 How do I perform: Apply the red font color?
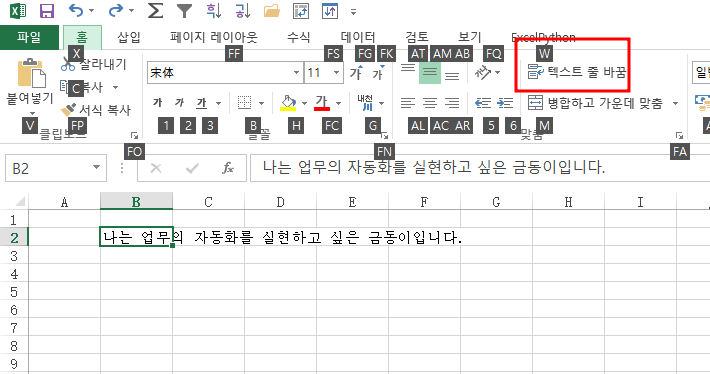point(322,103)
